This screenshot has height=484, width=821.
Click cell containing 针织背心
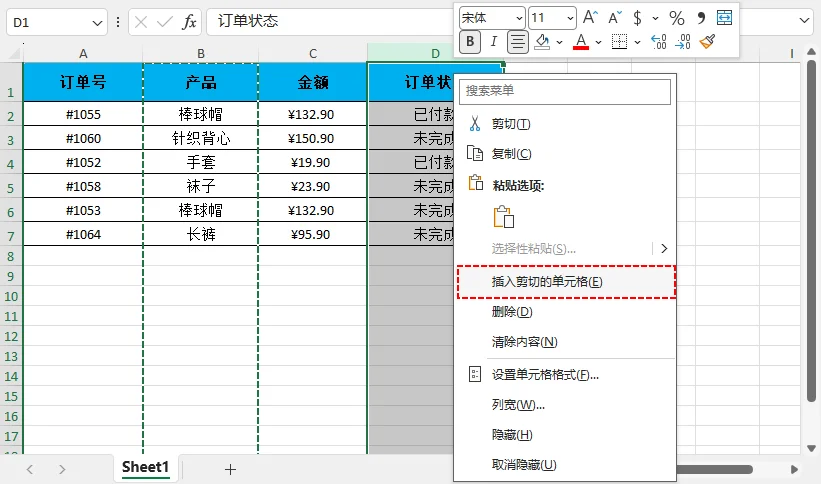201,138
